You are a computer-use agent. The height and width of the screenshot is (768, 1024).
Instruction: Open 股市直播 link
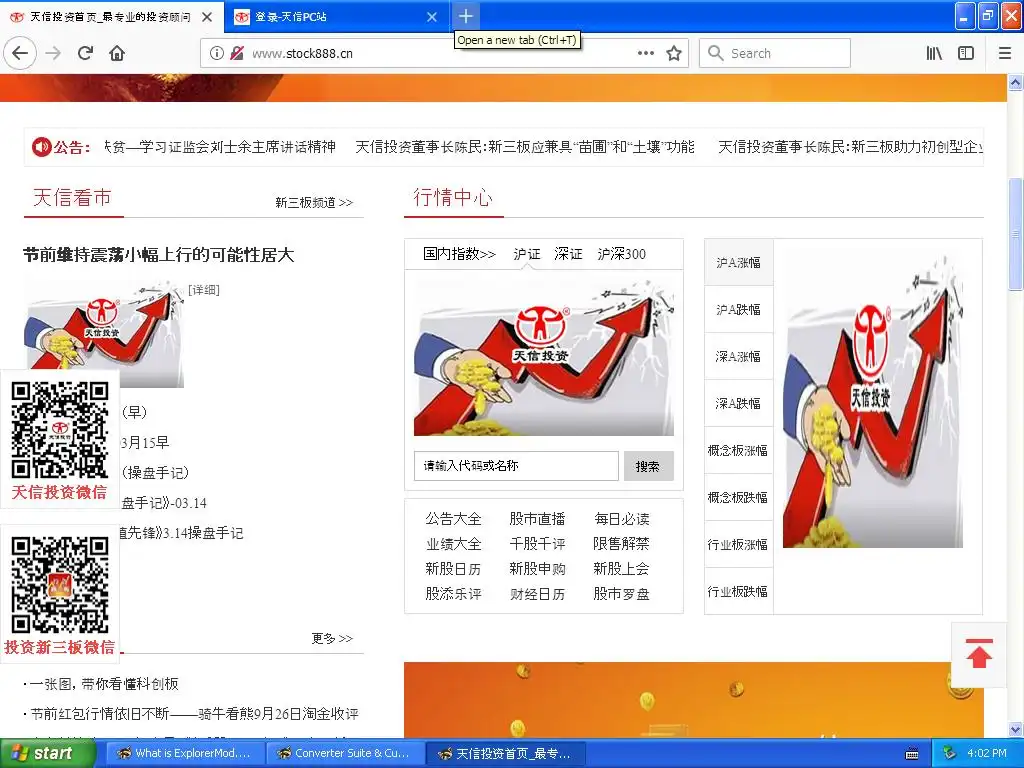[537, 519]
